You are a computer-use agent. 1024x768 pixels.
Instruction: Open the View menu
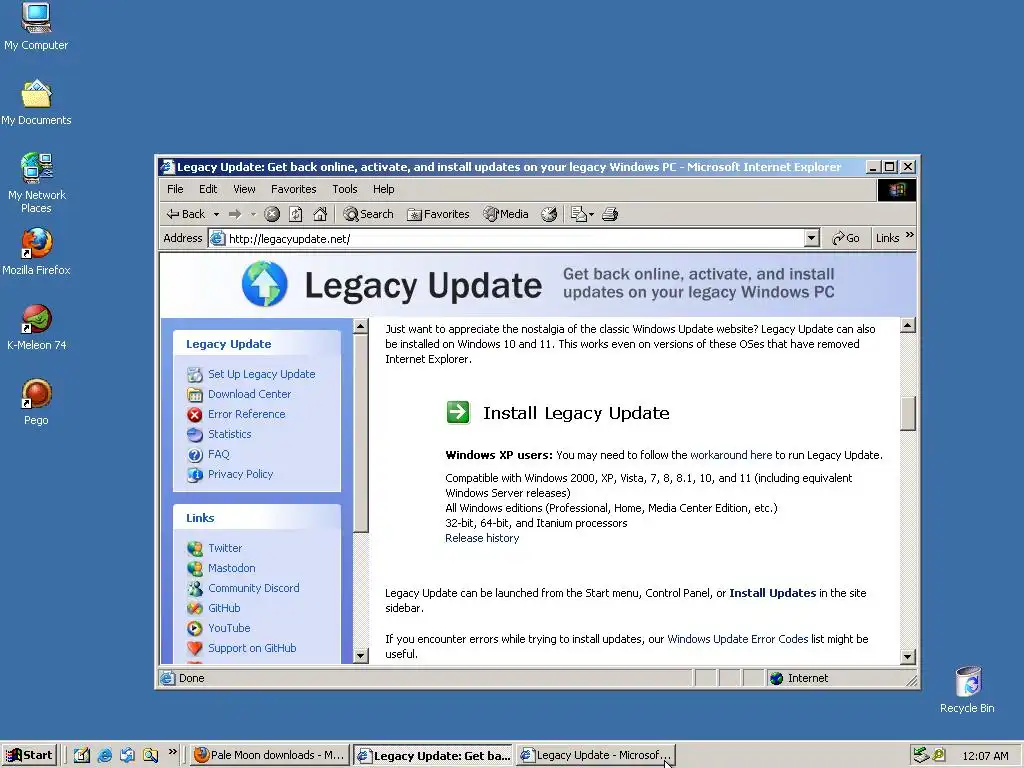pos(244,189)
